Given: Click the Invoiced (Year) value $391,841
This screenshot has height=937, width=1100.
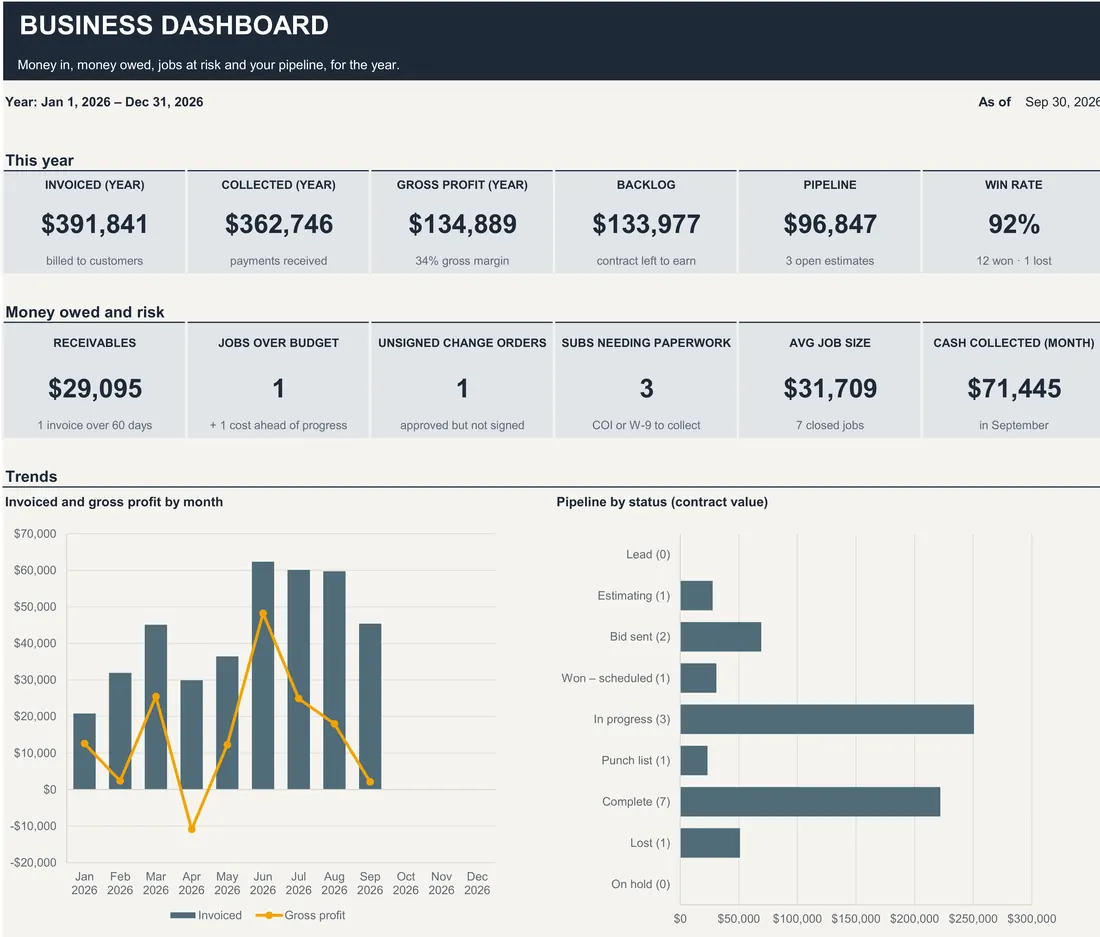Looking at the screenshot, I should coord(95,224).
